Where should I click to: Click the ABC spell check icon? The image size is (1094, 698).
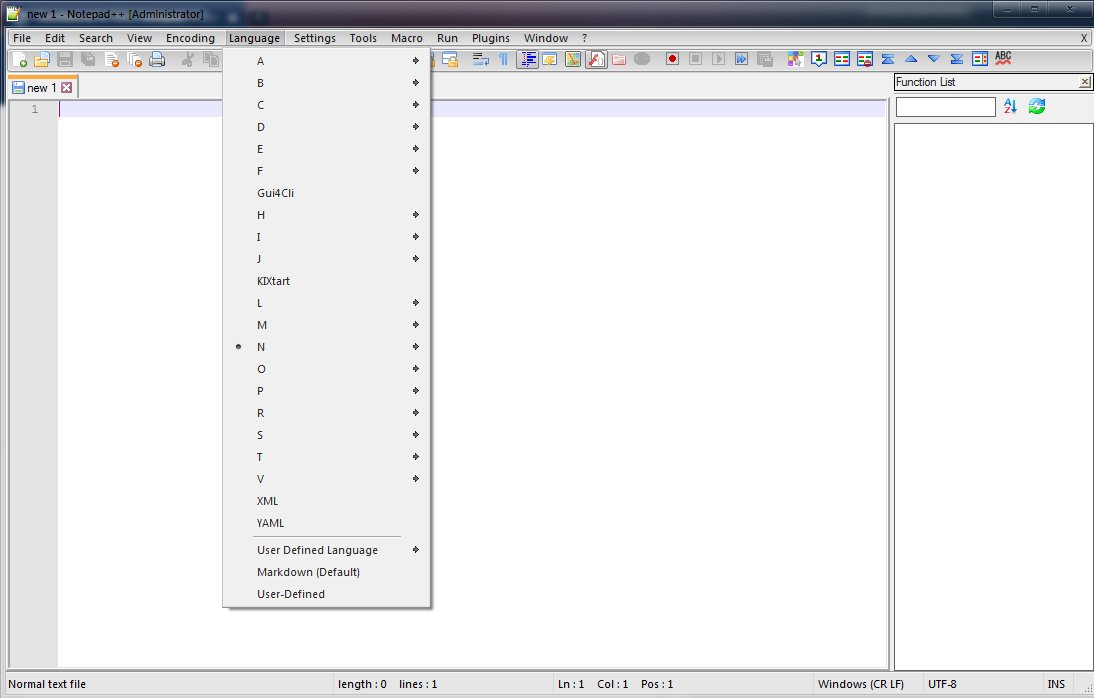click(x=1003, y=59)
